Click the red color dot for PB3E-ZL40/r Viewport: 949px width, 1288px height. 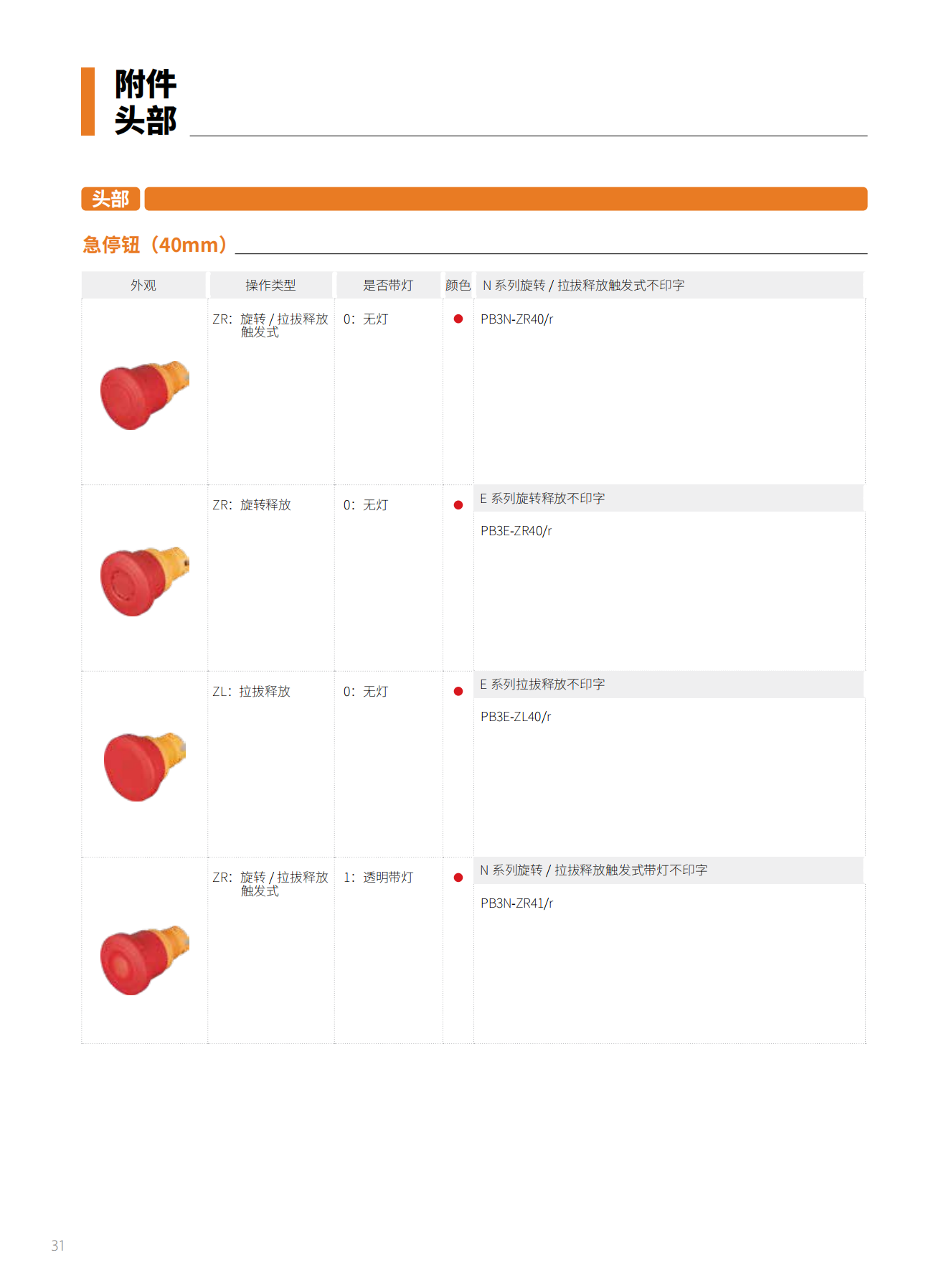tap(458, 691)
